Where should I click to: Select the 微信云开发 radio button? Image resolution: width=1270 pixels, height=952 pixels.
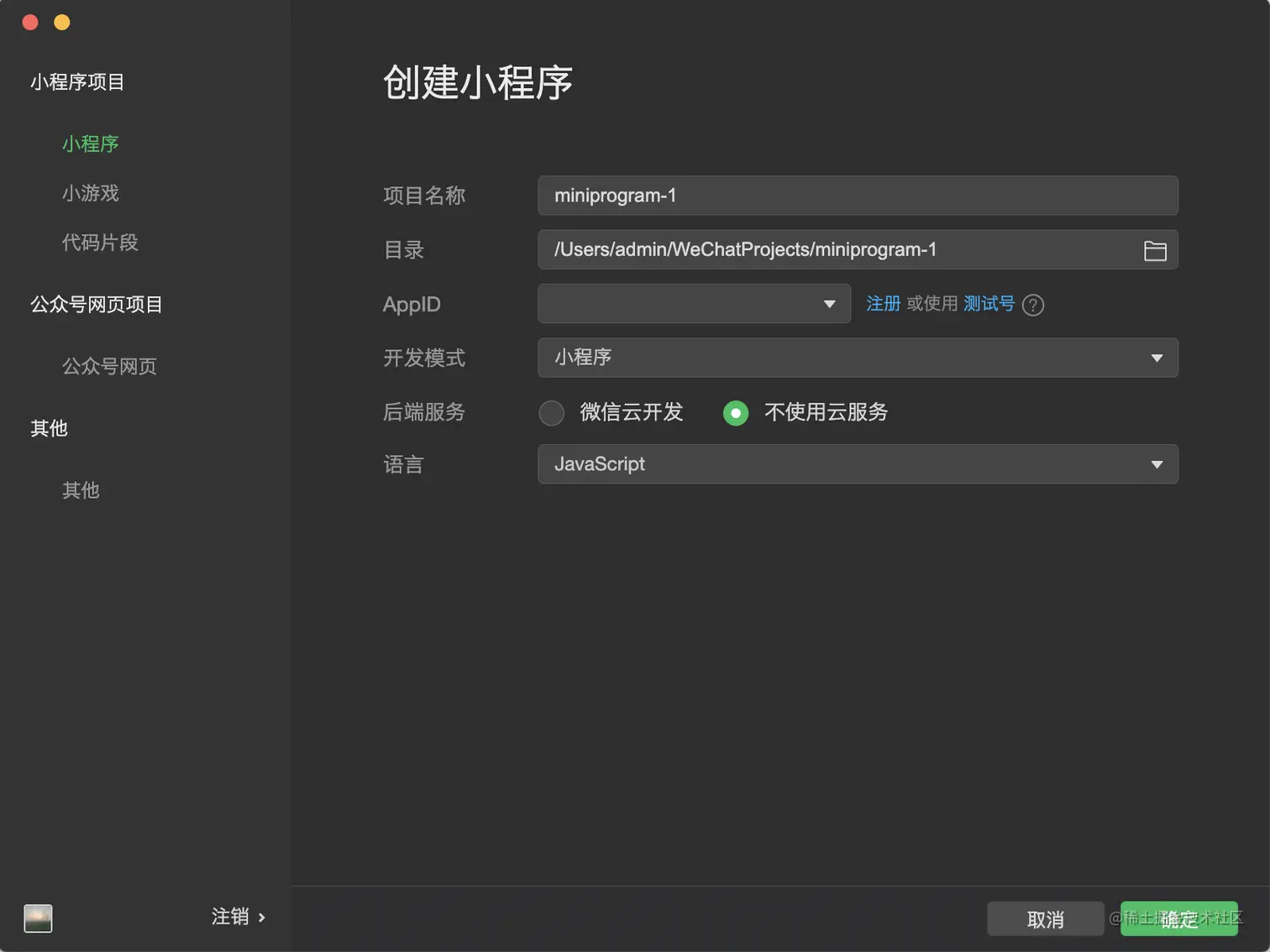click(551, 412)
